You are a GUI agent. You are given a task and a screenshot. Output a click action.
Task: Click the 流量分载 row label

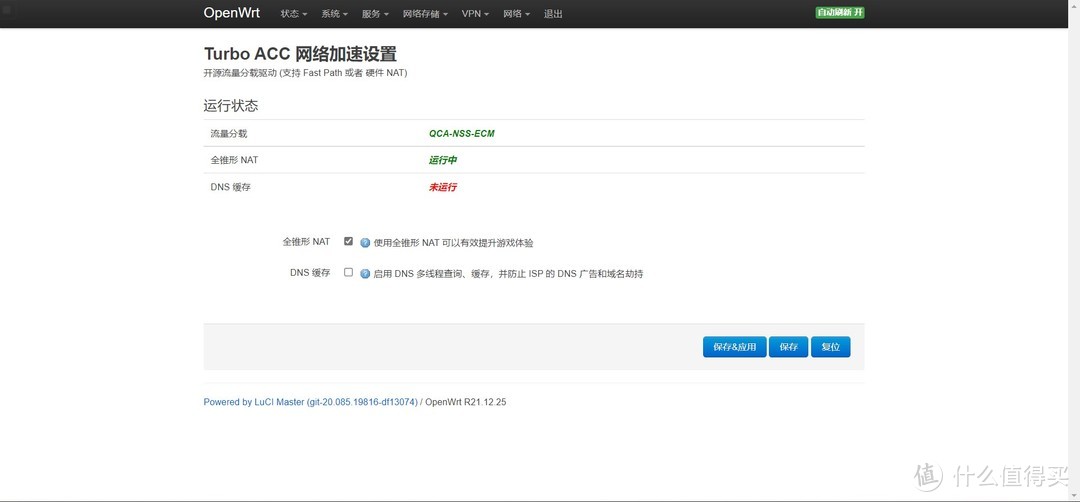229,134
